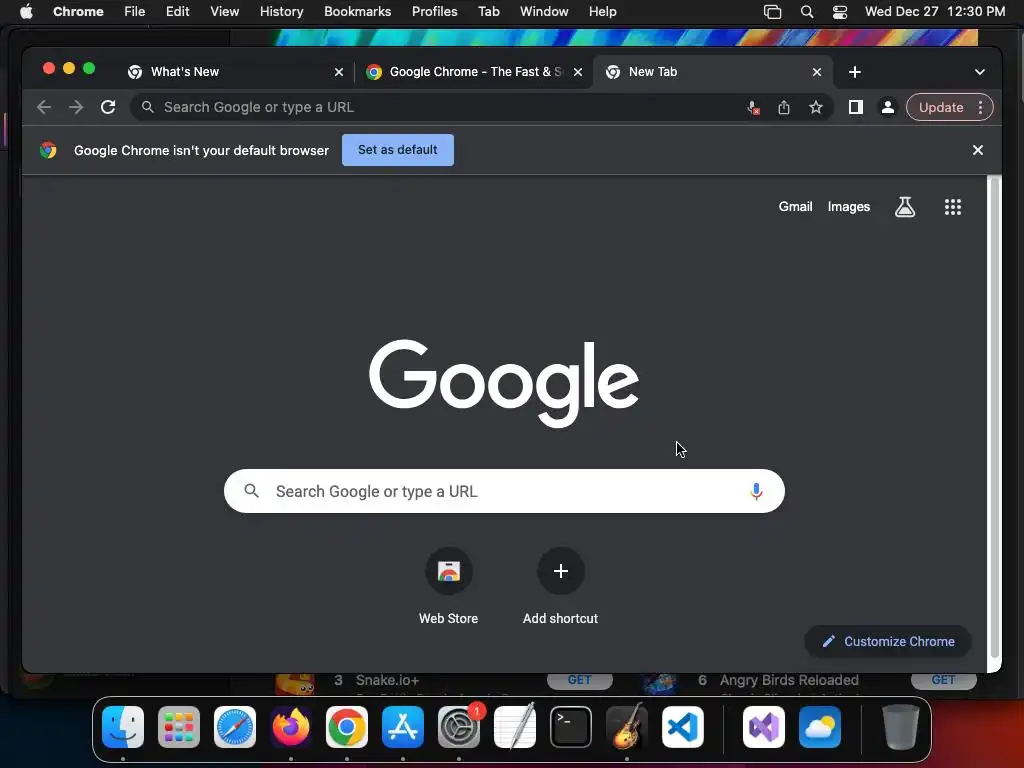
Task: Click the page vertical scrollbar
Action: 995,418
